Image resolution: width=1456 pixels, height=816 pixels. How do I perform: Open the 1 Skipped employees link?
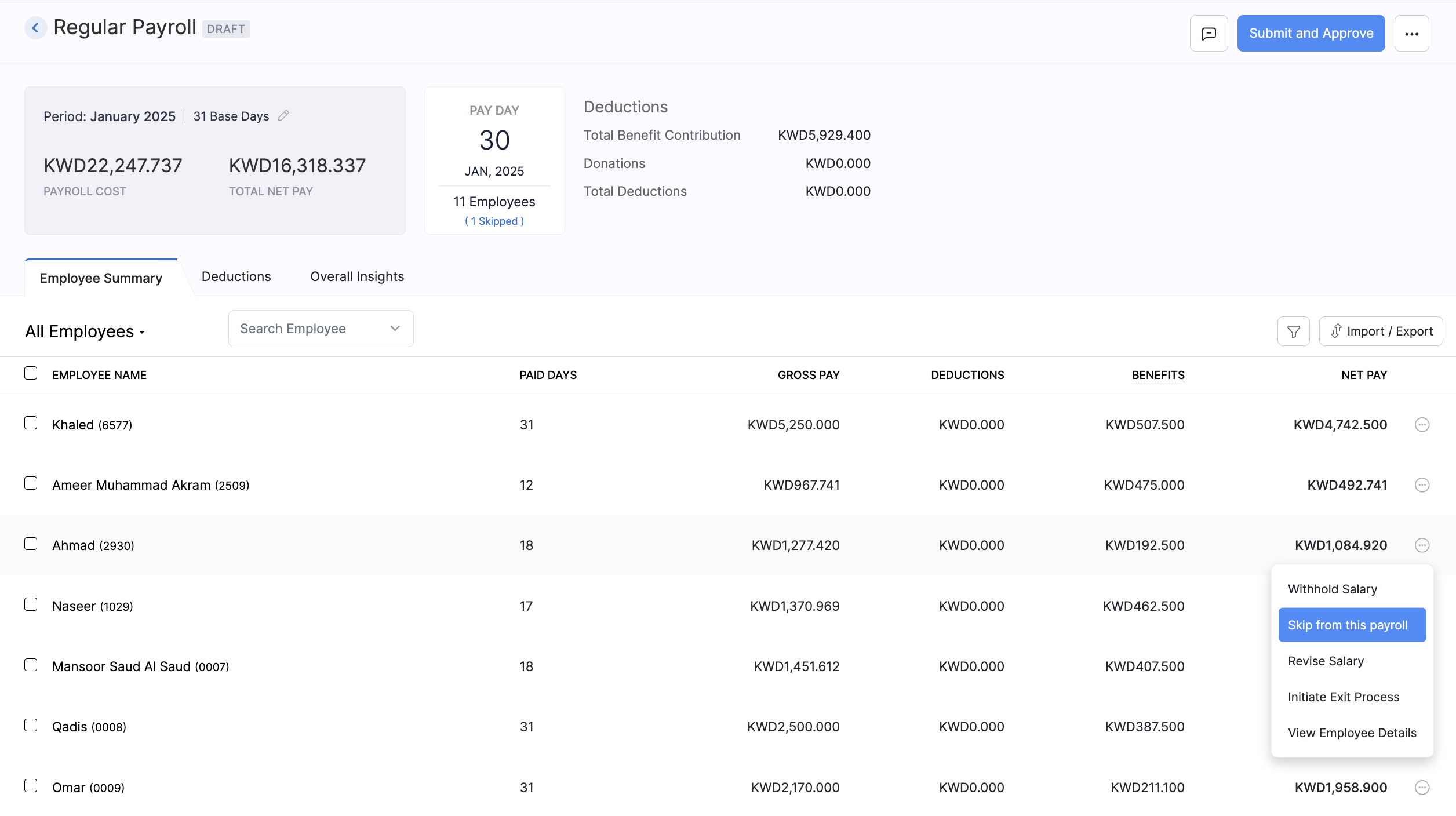point(494,221)
